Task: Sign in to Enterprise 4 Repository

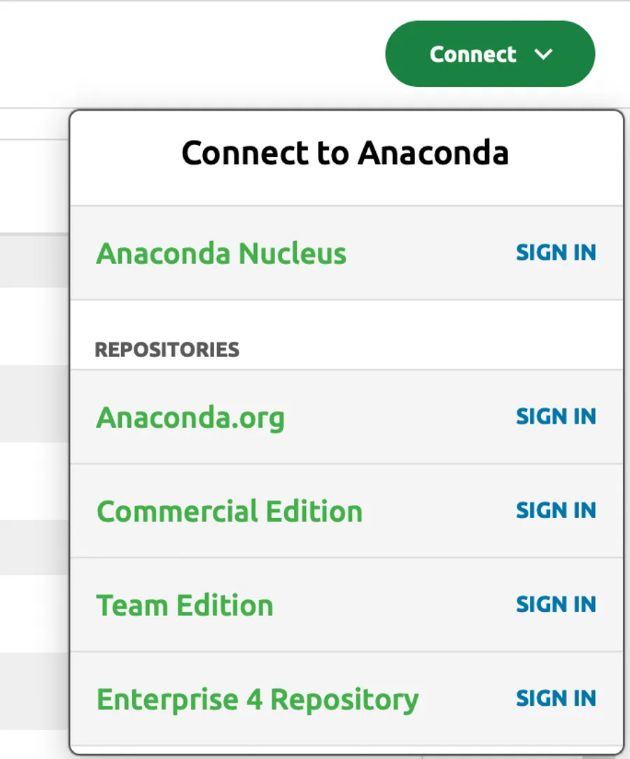Action: coord(555,699)
